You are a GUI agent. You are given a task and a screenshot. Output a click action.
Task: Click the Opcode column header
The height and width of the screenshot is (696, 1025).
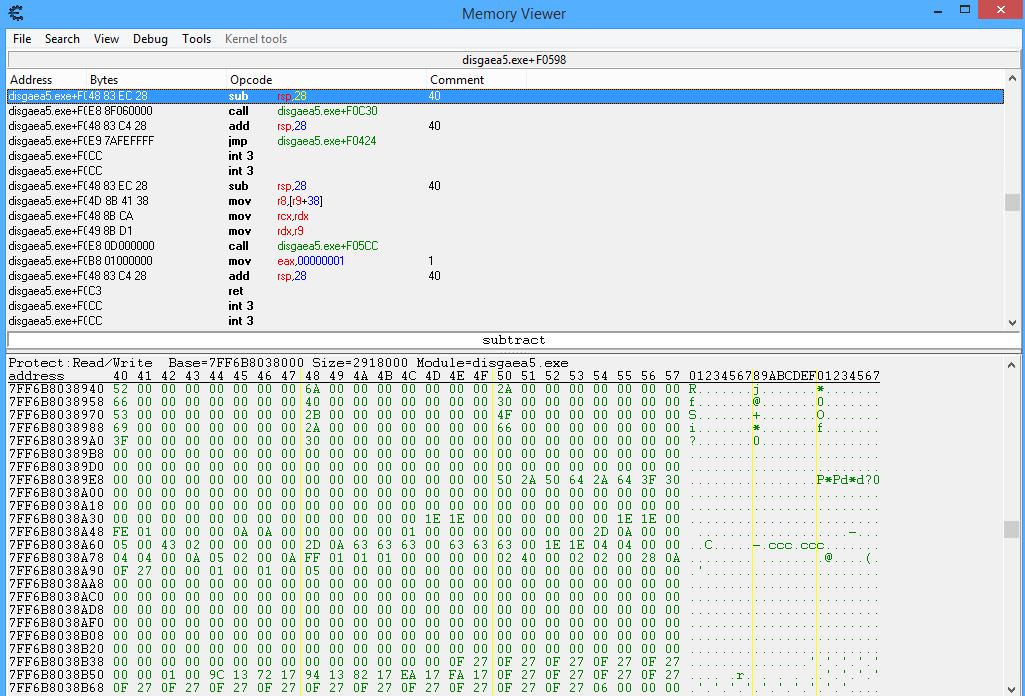coord(326,80)
